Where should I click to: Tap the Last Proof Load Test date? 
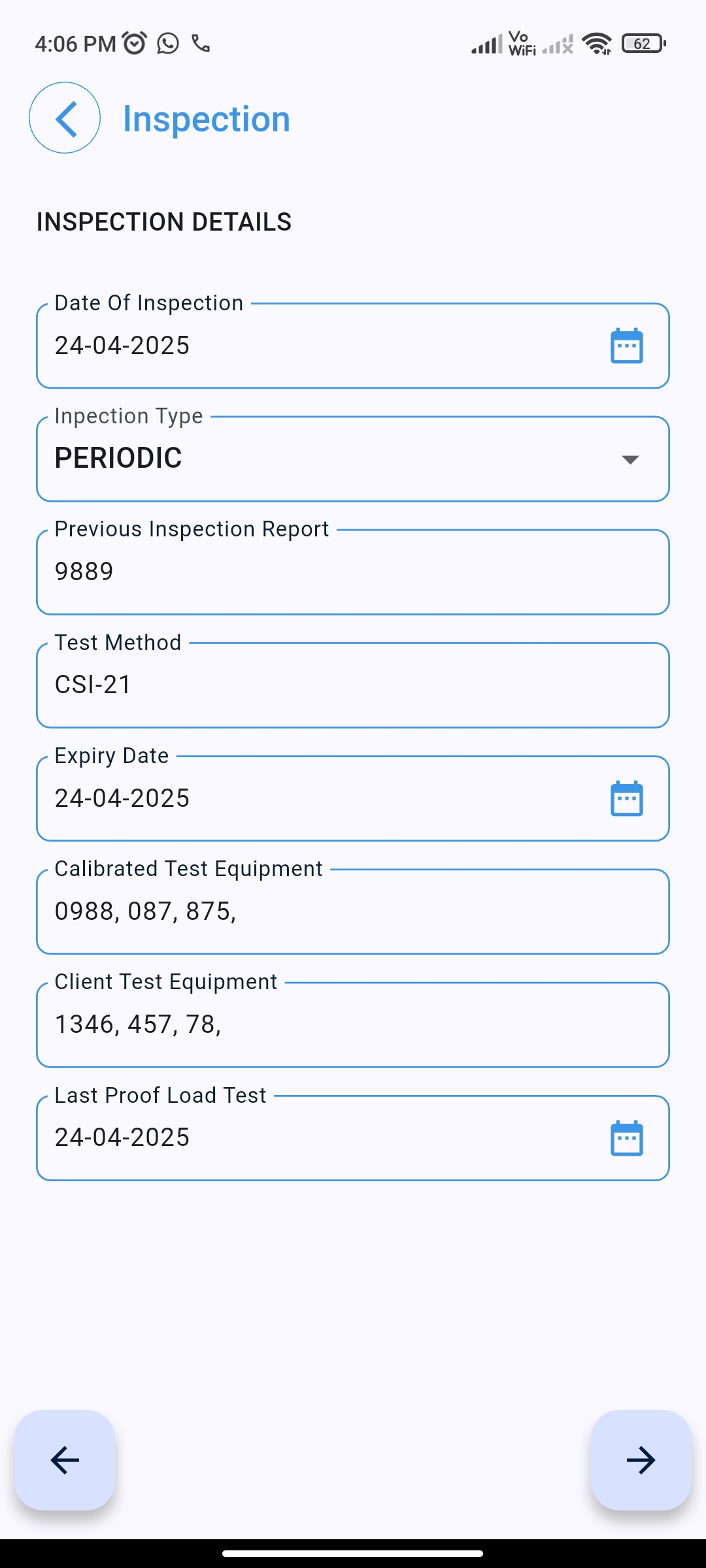122,1137
